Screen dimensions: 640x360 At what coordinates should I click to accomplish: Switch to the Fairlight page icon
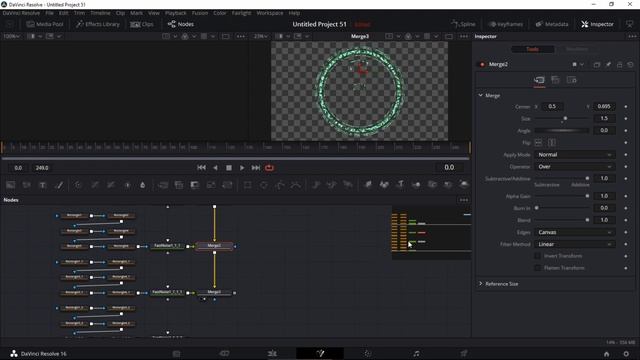click(416, 353)
